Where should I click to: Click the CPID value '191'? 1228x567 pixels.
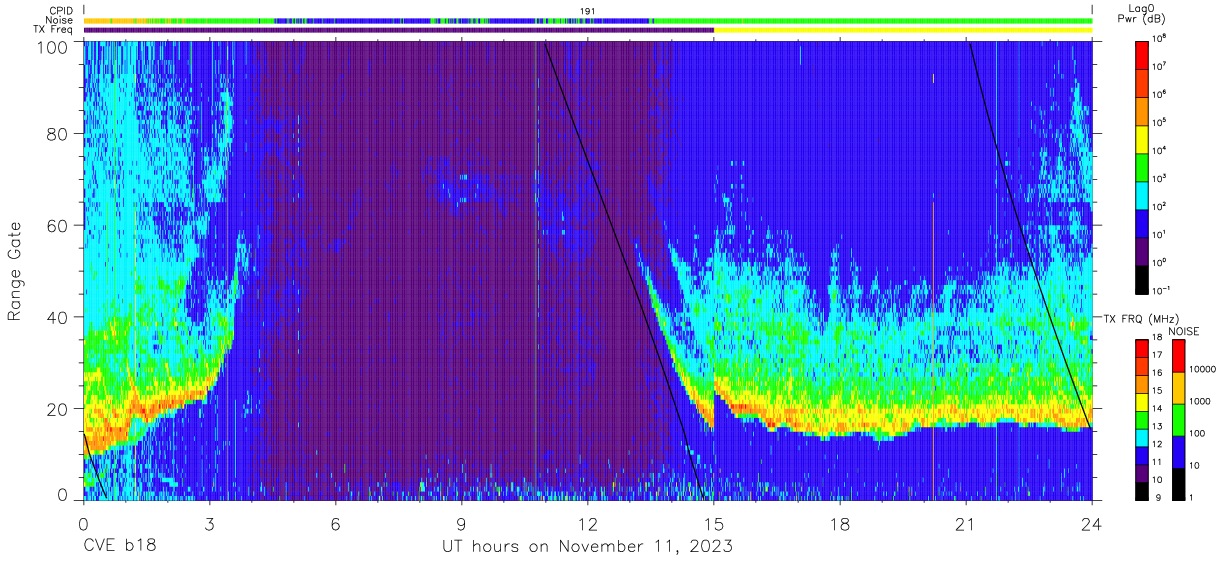(x=588, y=11)
